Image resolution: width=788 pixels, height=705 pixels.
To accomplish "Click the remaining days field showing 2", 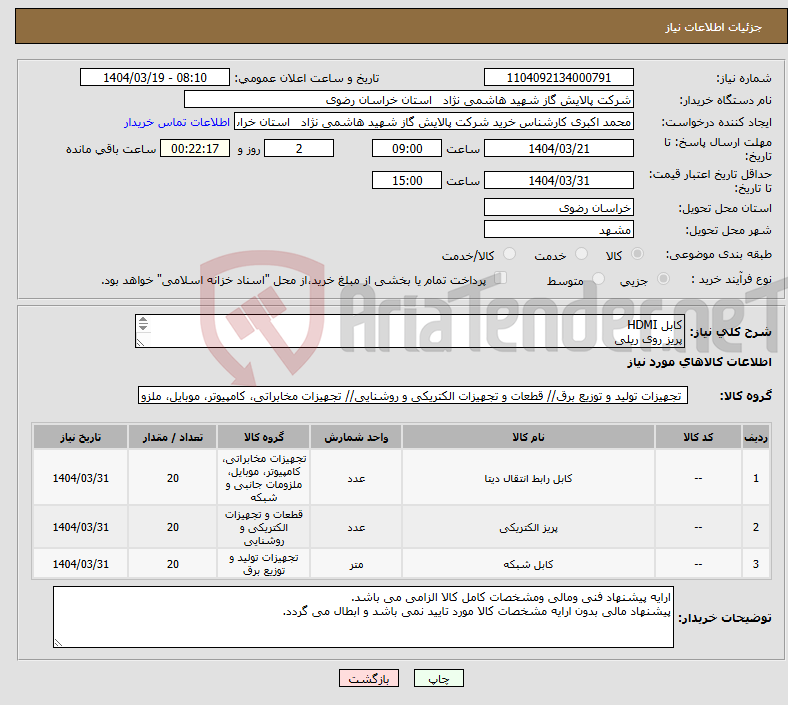I will (x=299, y=149).
